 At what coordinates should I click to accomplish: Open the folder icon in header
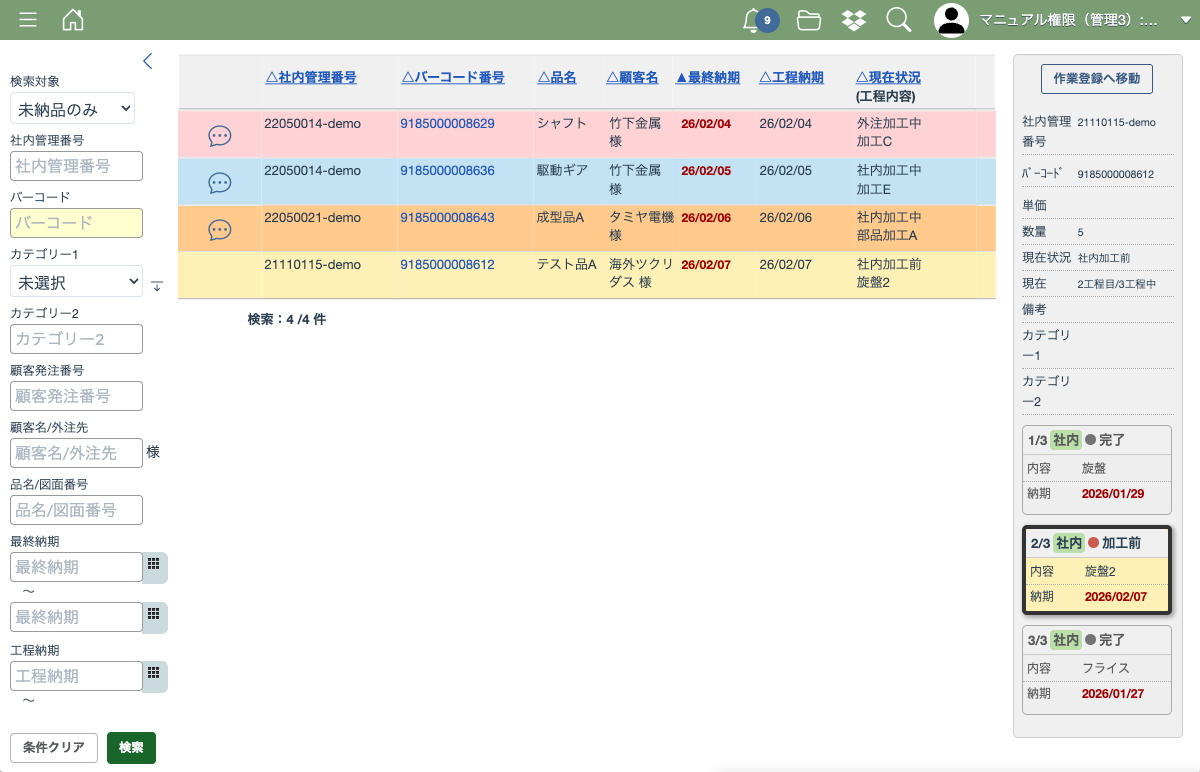coord(809,20)
